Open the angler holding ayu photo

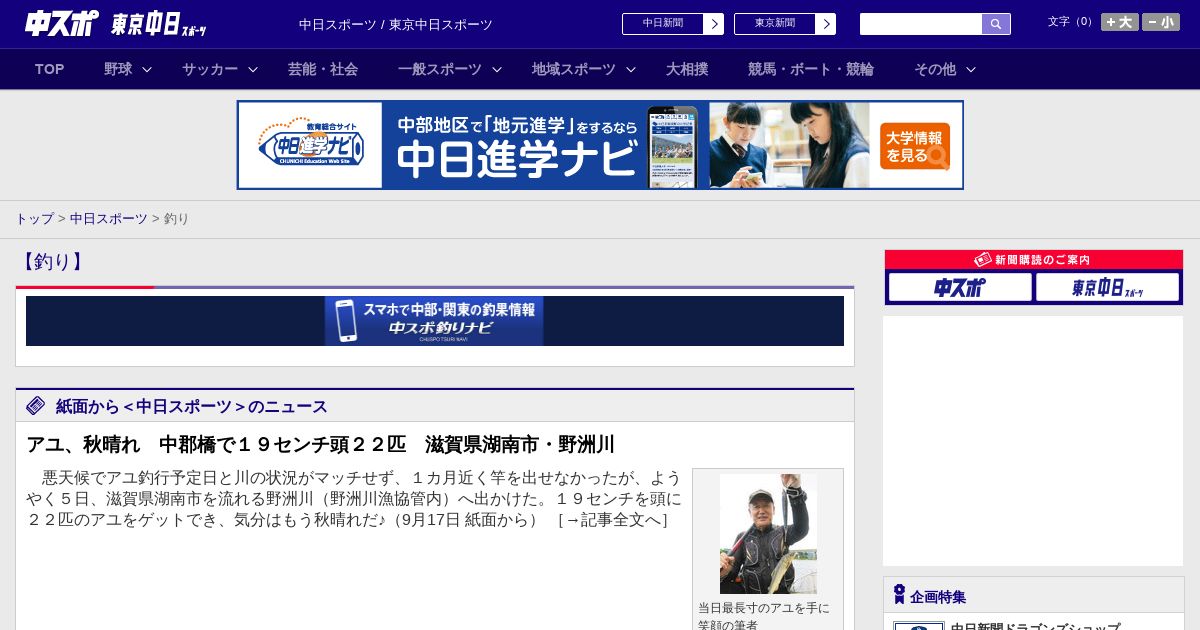pos(768,534)
